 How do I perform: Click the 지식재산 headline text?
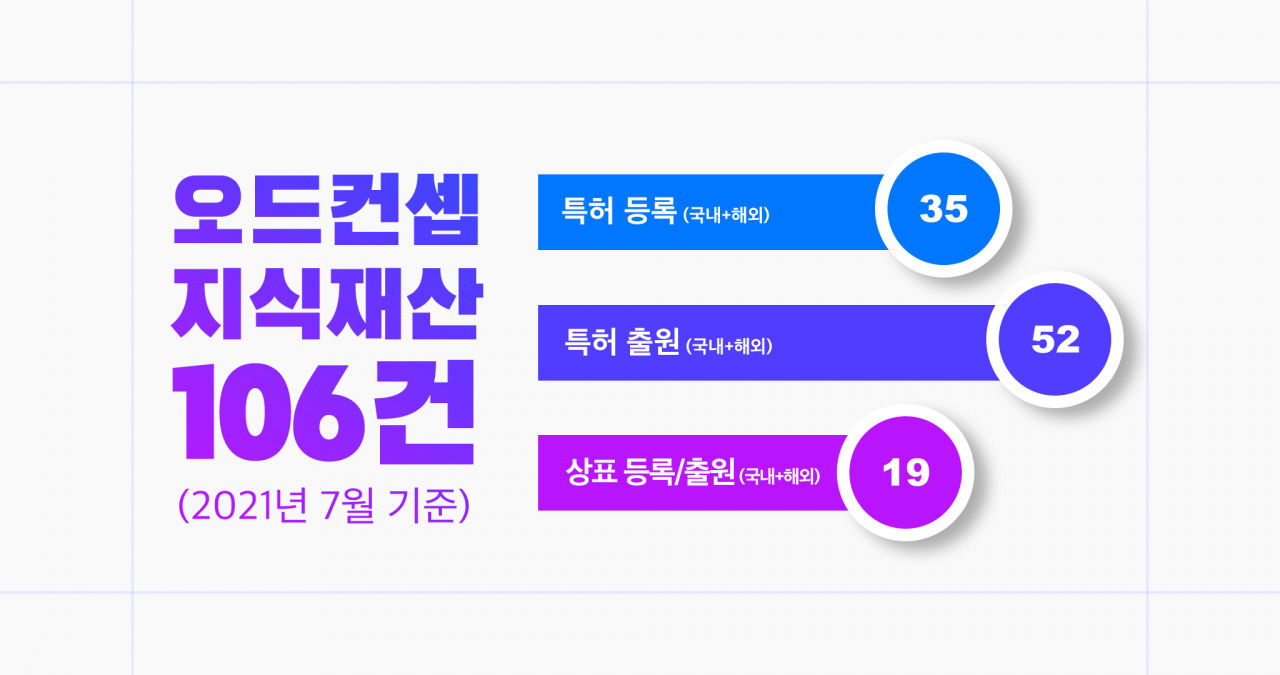(x=325, y=301)
